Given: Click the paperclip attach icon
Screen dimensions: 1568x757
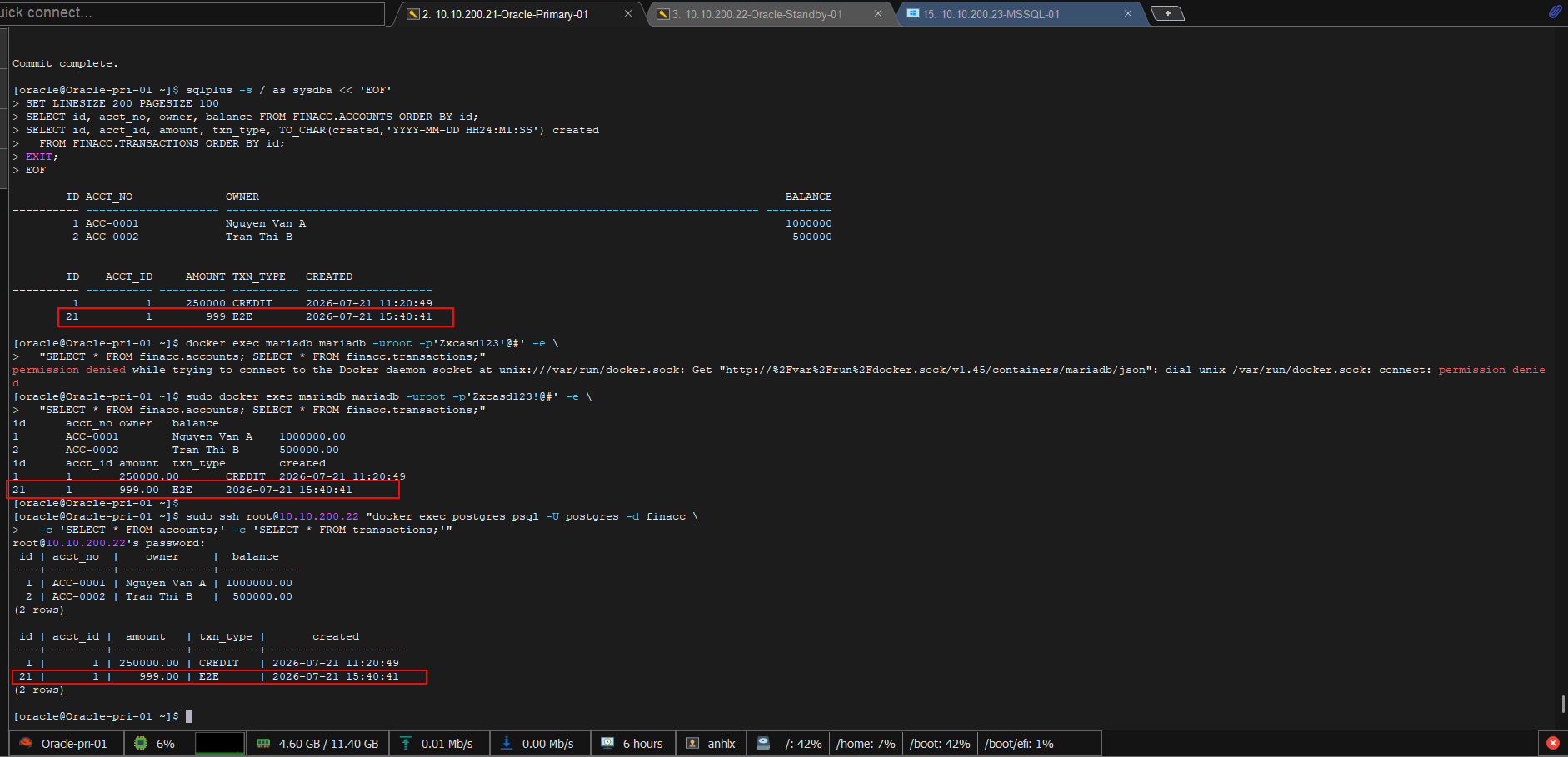Looking at the screenshot, I should click(x=1555, y=12).
